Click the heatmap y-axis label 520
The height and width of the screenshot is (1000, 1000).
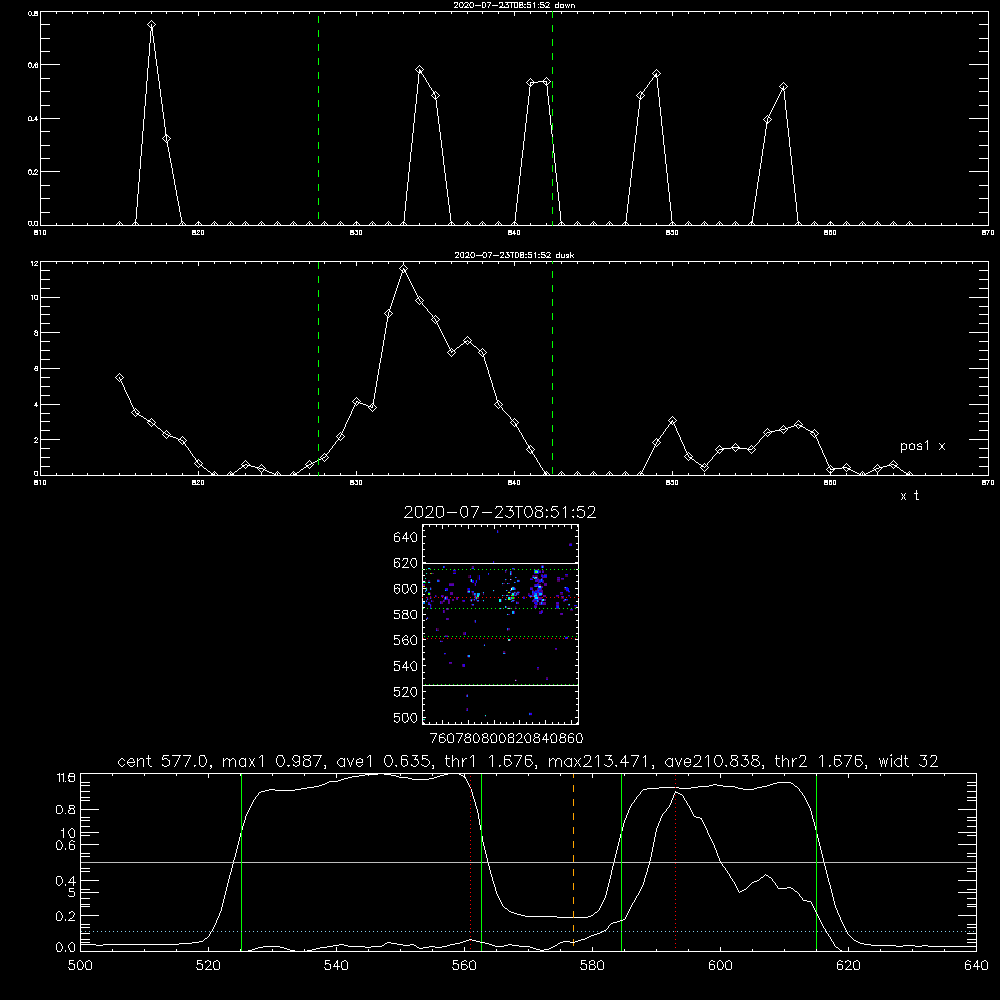pyautogui.click(x=406, y=692)
